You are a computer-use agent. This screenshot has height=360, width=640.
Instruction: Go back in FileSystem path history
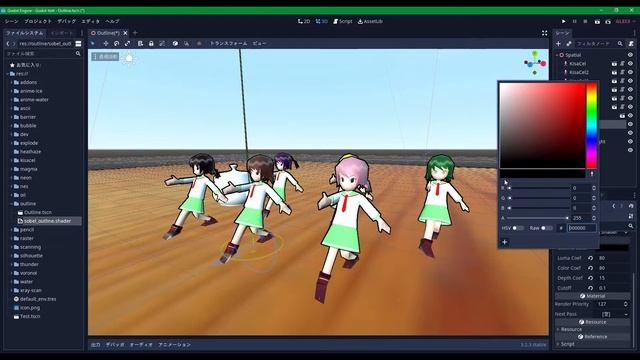pyautogui.click(x=8, y=43)
